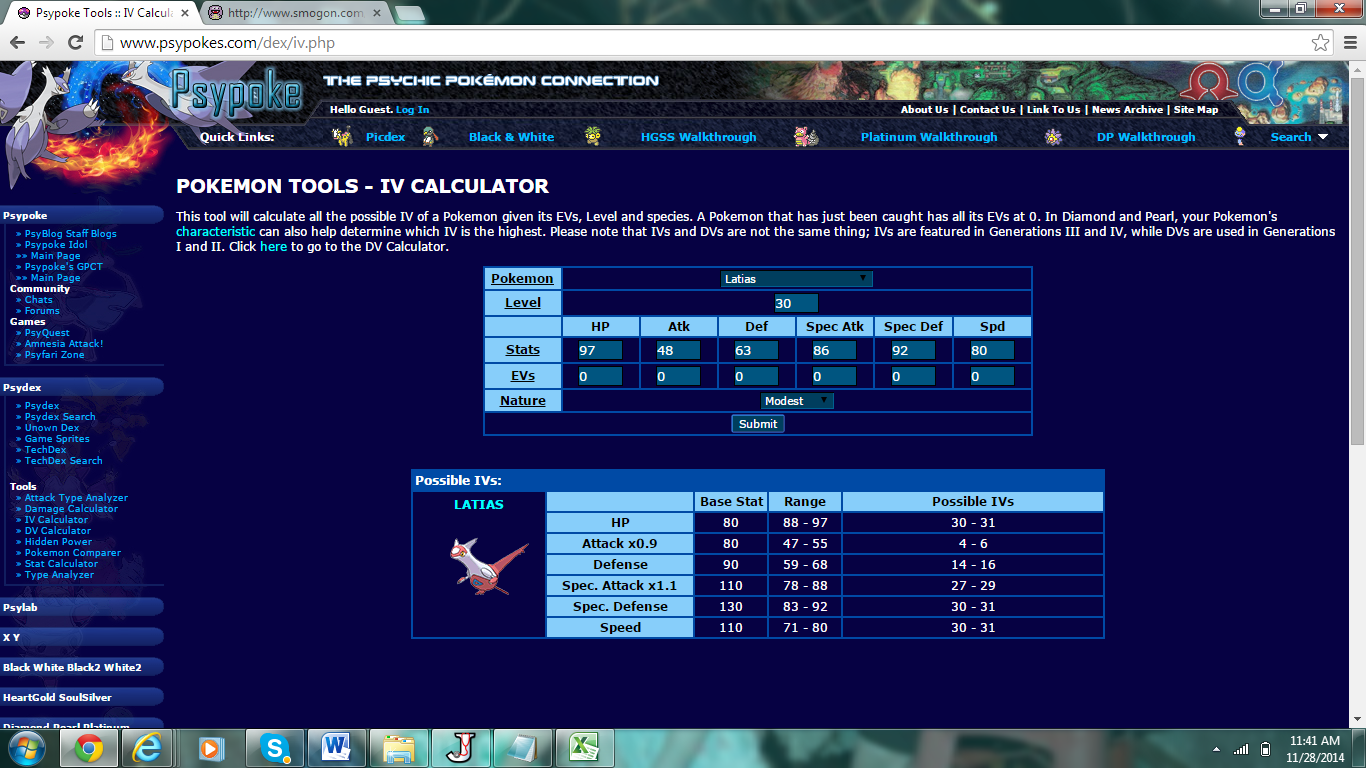Click the Atk EVs input field

tap(678, 376)
